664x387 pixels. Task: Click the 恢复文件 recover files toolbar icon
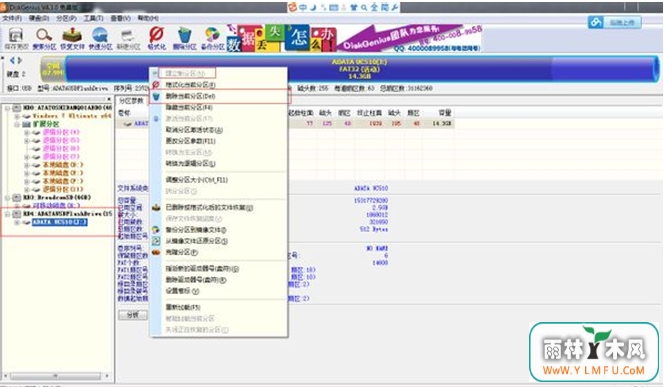72,38
